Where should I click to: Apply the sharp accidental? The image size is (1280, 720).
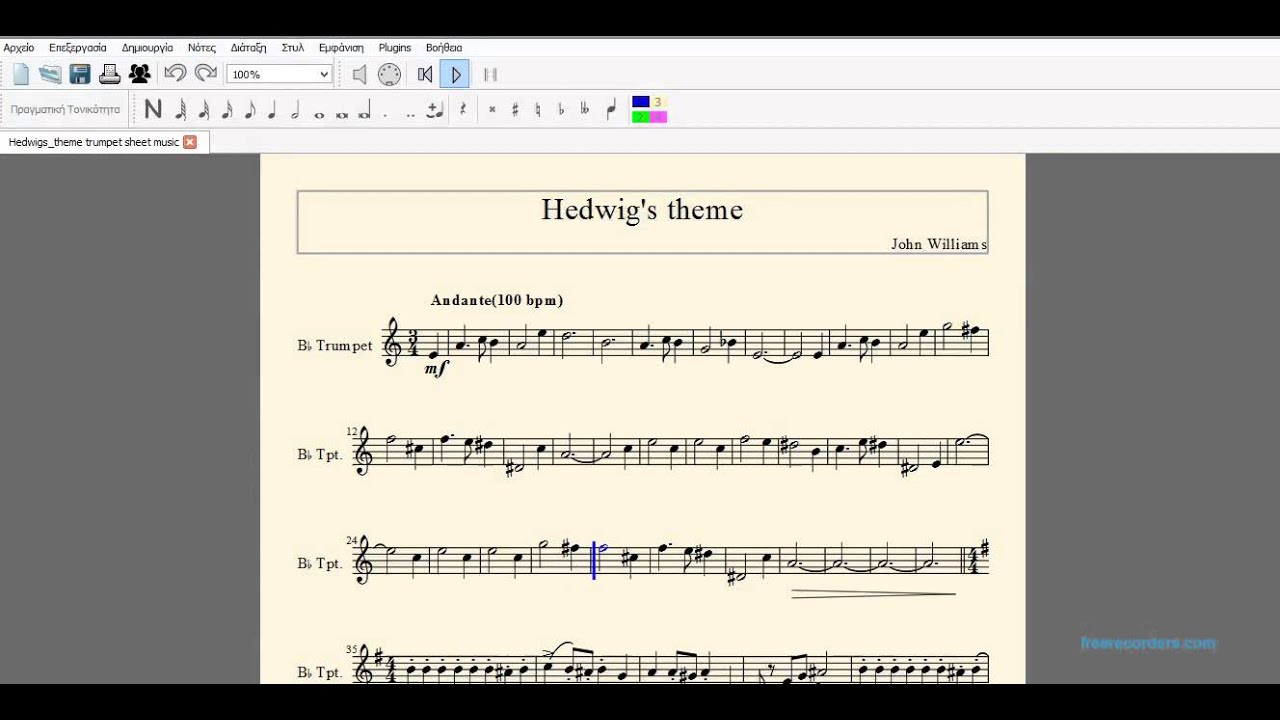point(515,110)
